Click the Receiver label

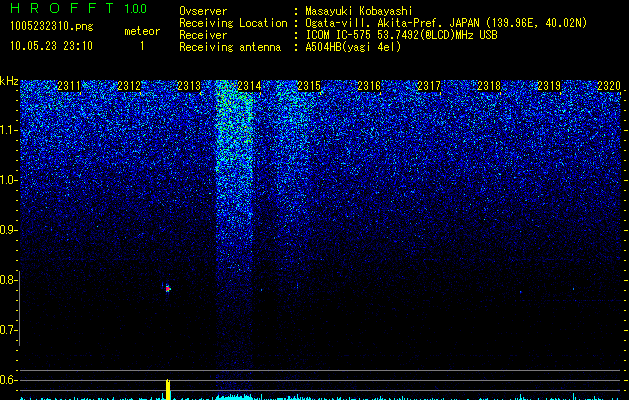203,35
